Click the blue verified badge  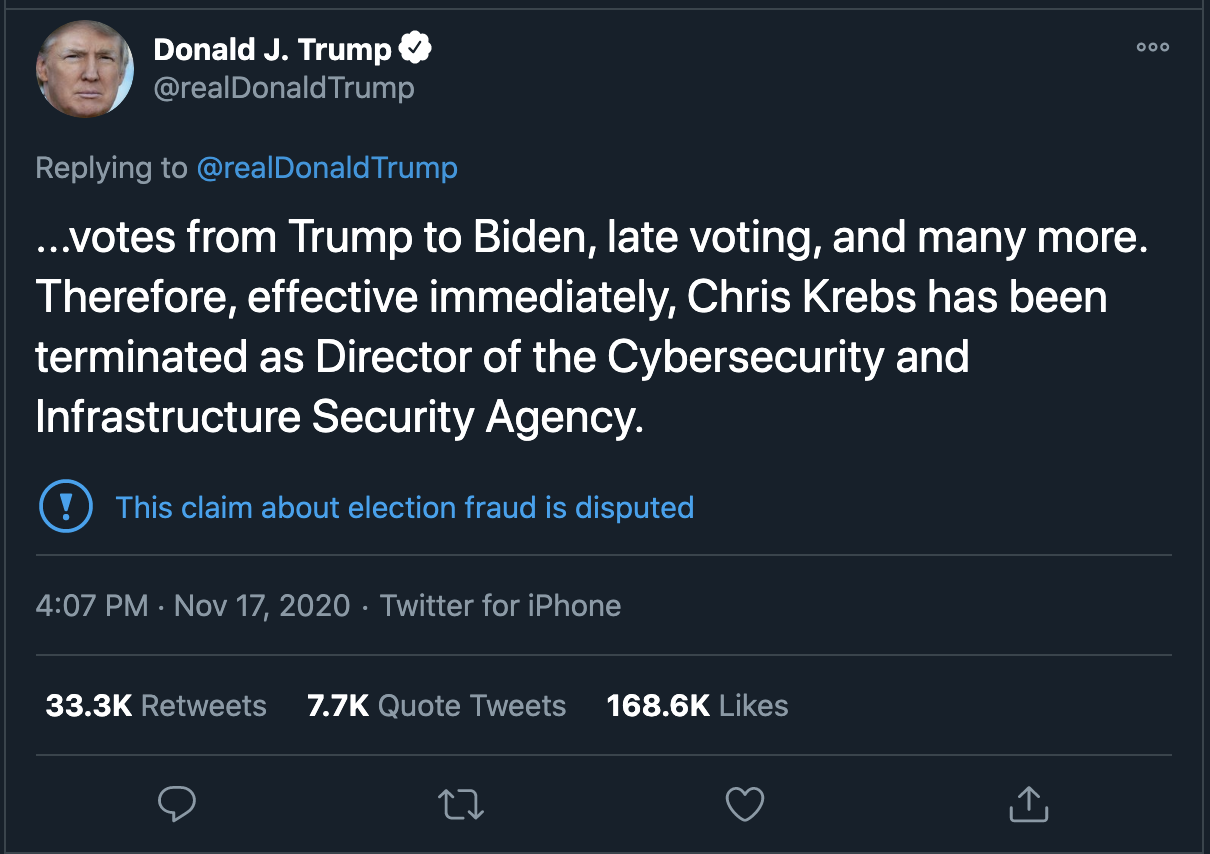point(415,48)
